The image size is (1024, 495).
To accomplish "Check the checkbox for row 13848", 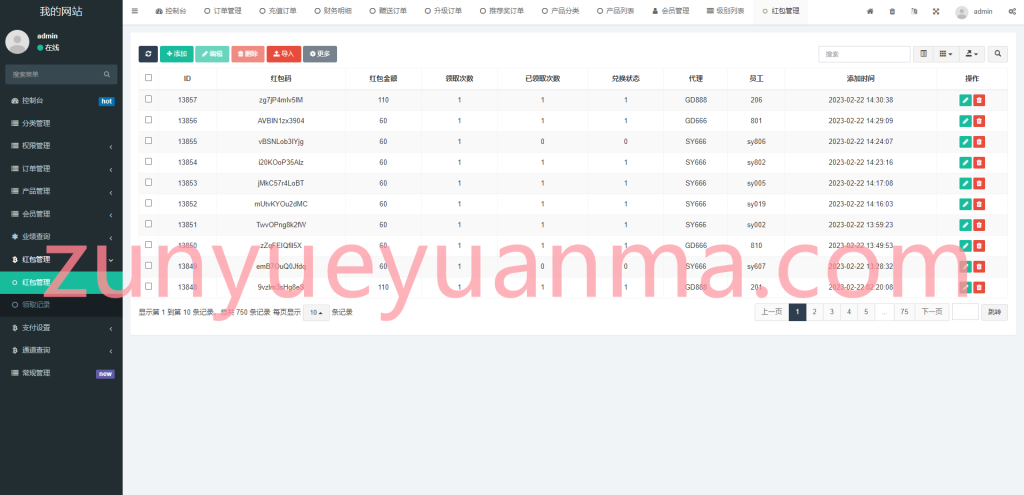I will coord(148,286).
